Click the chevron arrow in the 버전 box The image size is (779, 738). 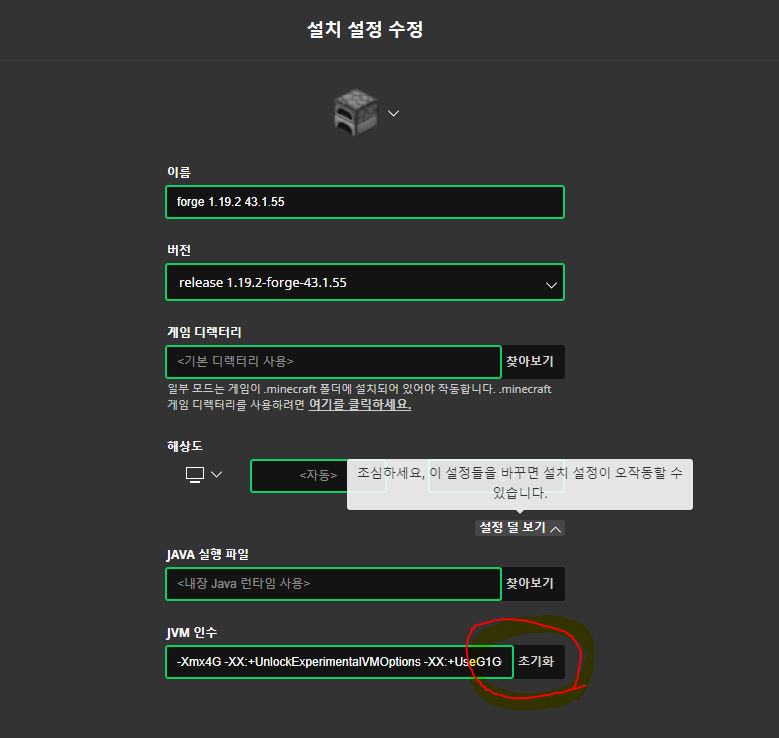click(x=551, y=285)
